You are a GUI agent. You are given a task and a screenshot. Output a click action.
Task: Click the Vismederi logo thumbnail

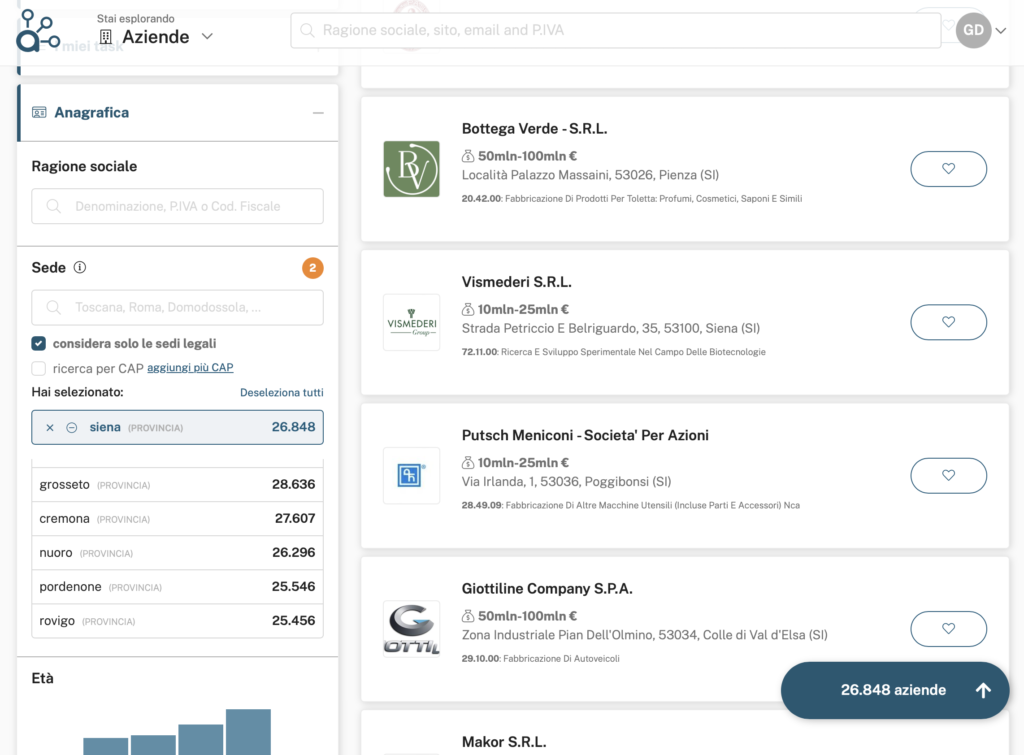pos(411,323)
